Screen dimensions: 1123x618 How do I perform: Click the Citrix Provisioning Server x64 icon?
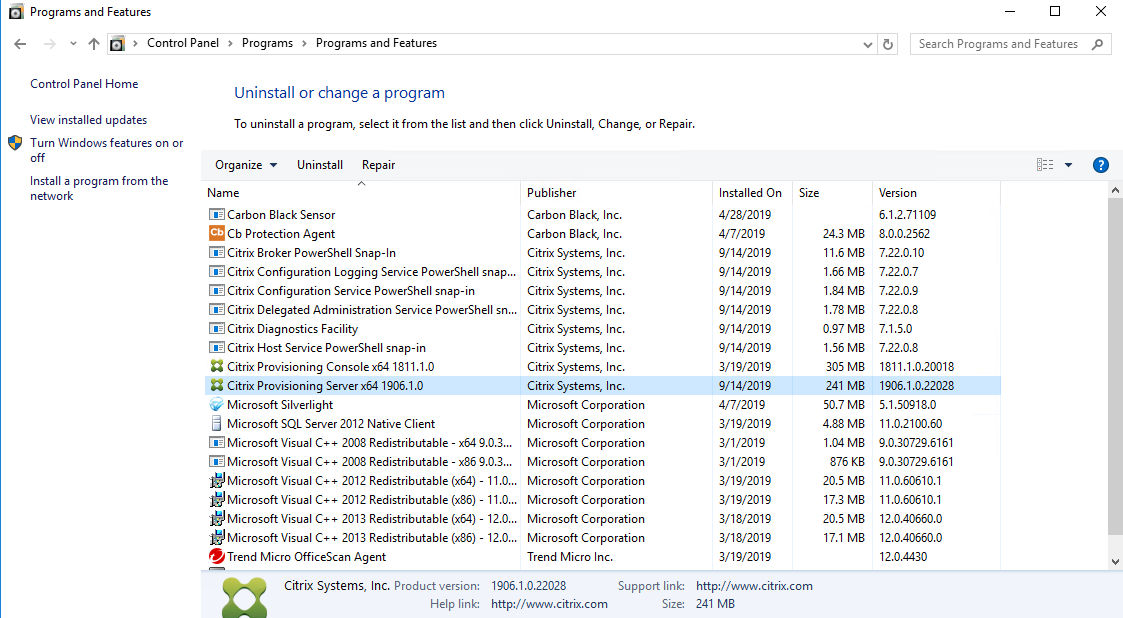tap(216, 385)
